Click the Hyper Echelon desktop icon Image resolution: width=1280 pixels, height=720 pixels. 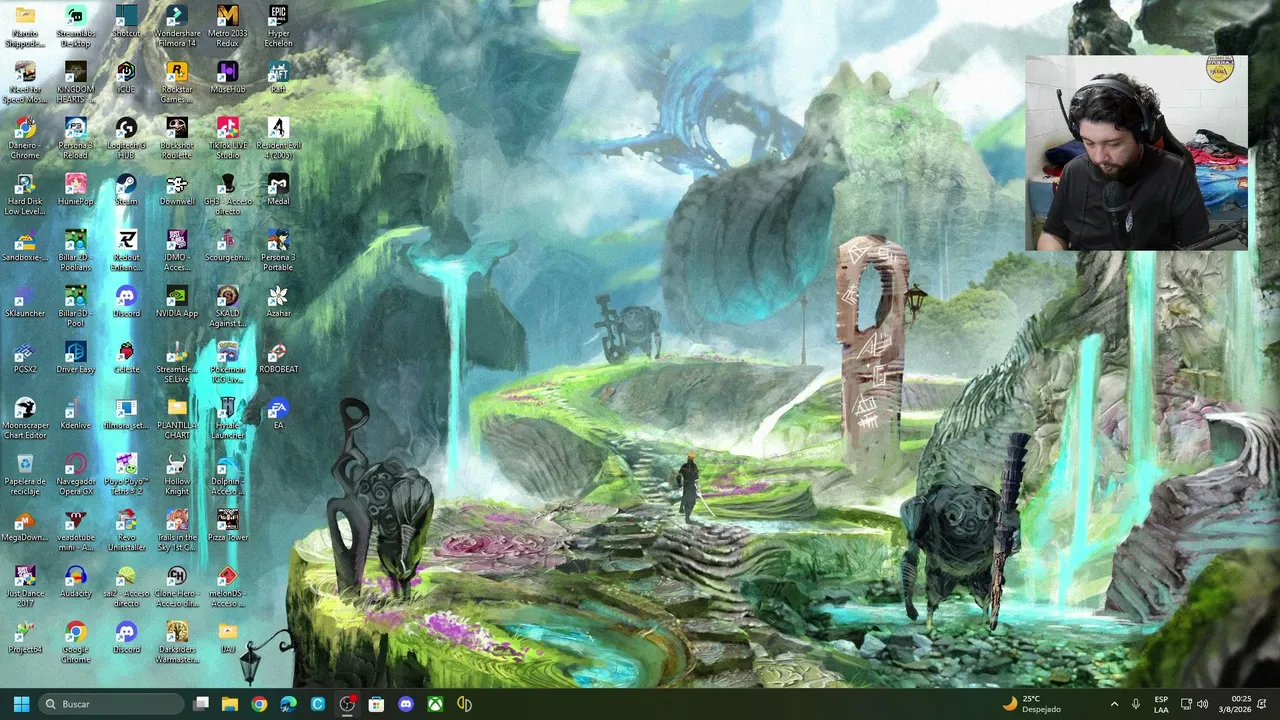point(278,26)
